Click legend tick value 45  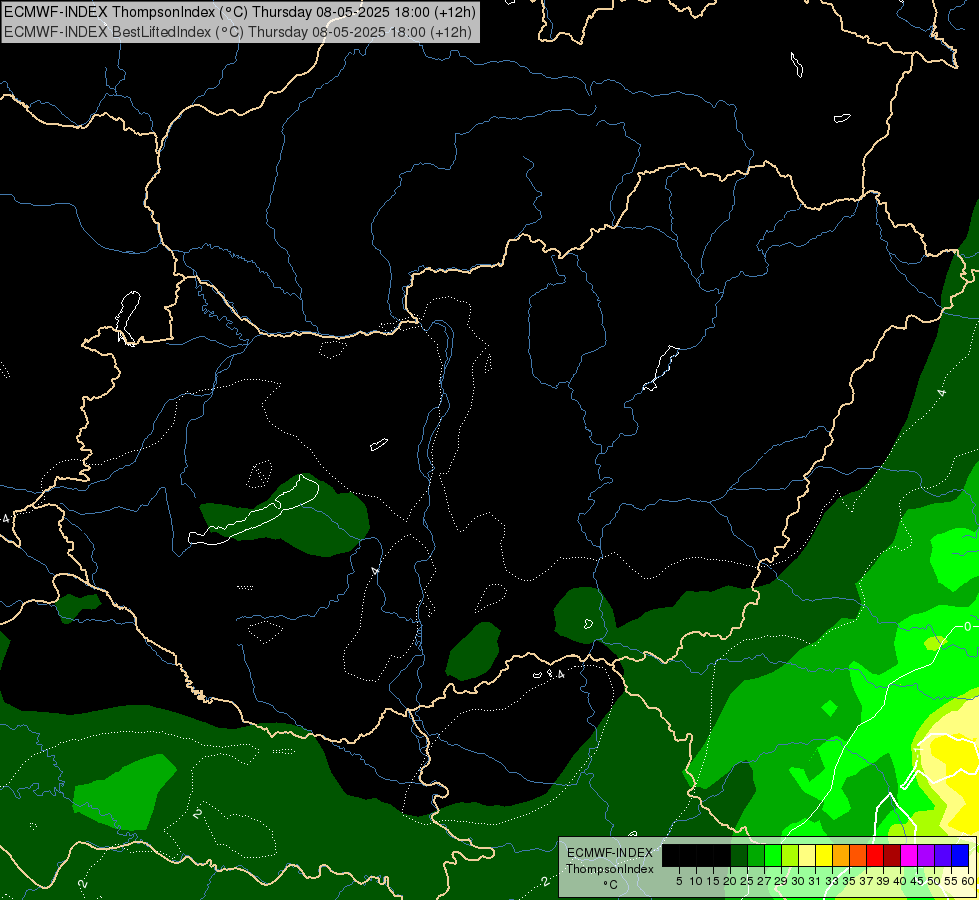tap(918, 881)
